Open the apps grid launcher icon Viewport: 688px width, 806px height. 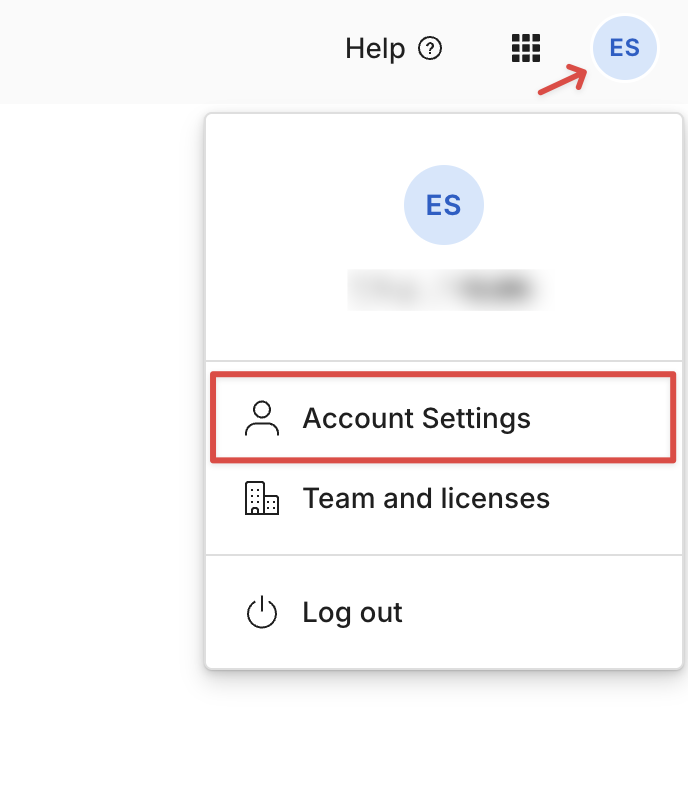click(526, 48)
